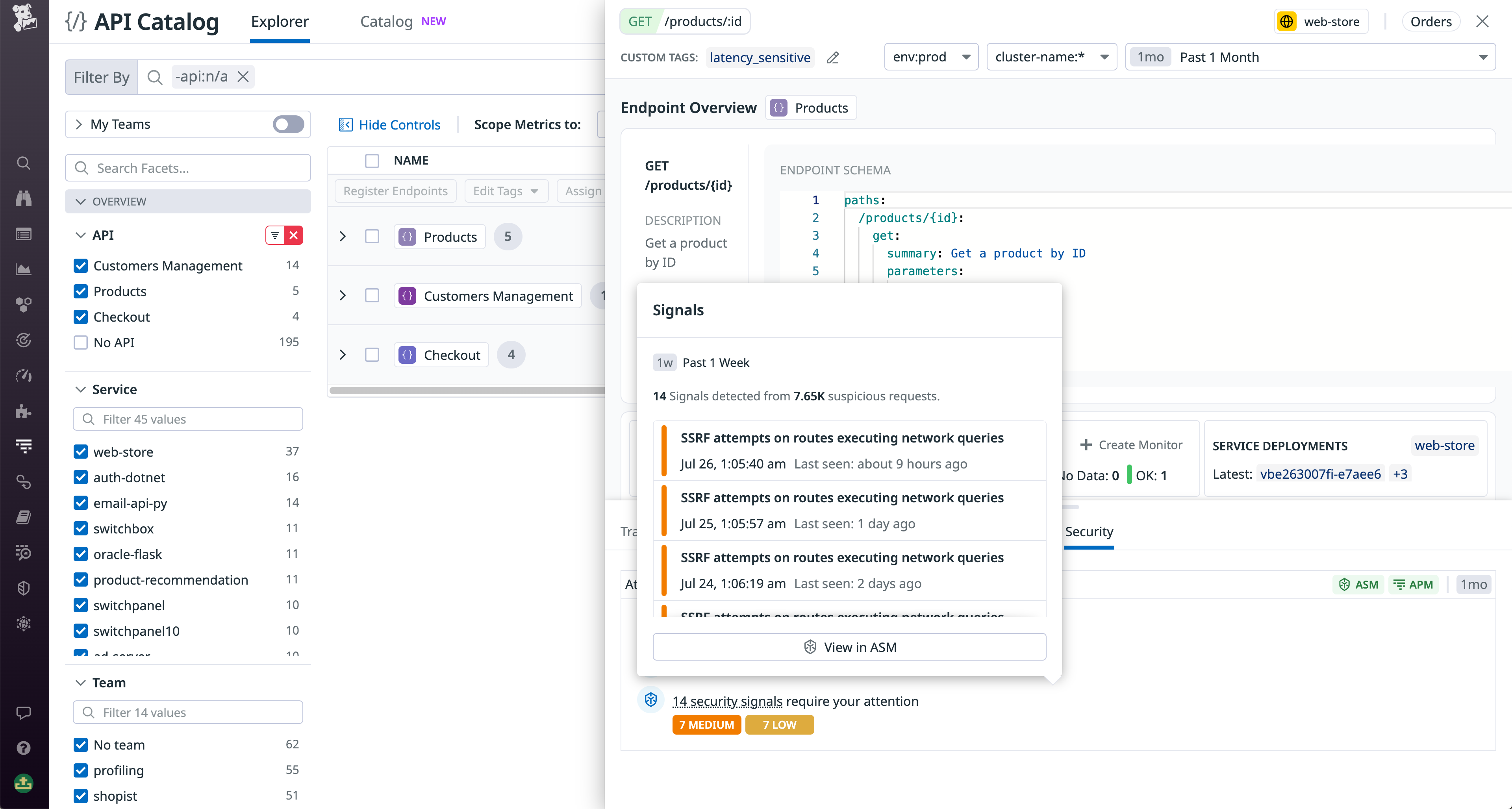Screen dimensions: 1512x809
Task: Open Watchdog from the sidebar
Action: (x=24, y=198)
